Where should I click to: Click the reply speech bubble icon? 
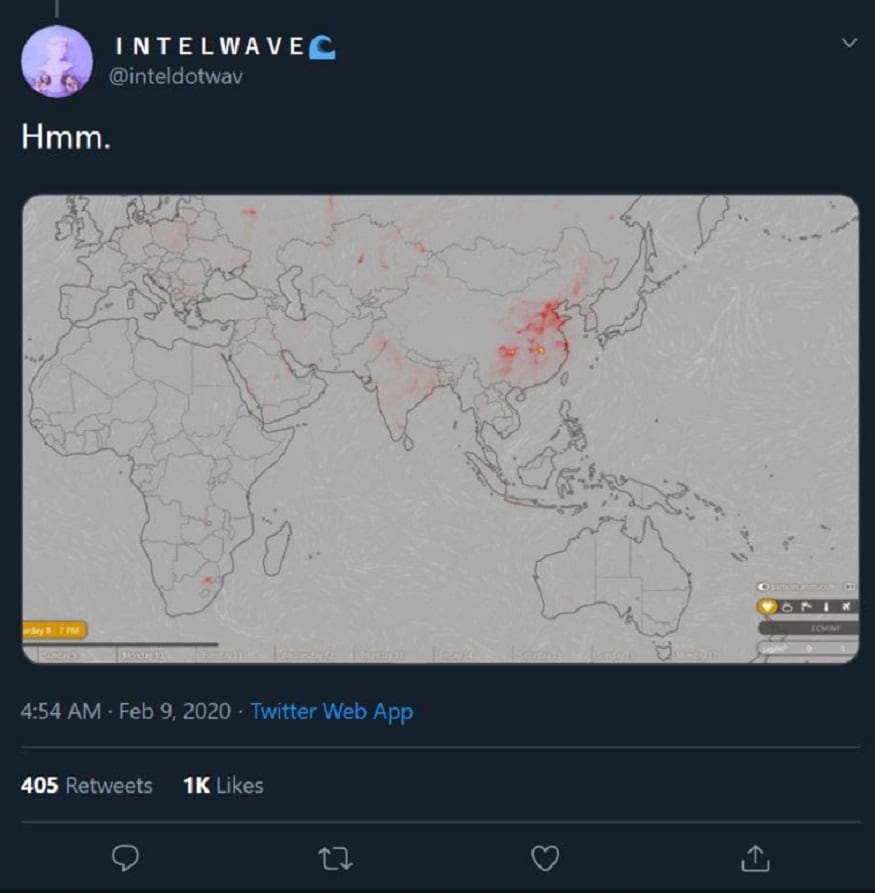point(125,858)
